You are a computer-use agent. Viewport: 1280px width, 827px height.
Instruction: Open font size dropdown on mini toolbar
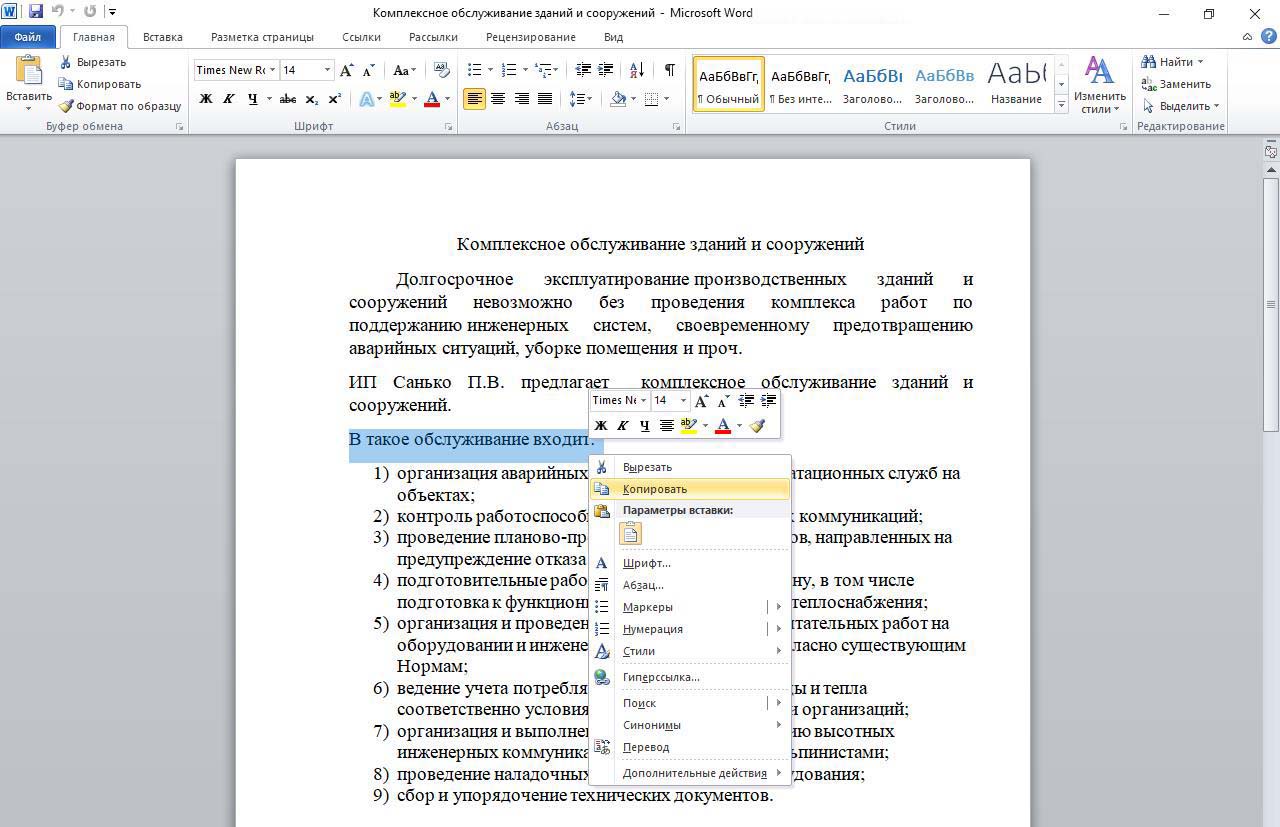pyautogui.click(x=683, y=401)
